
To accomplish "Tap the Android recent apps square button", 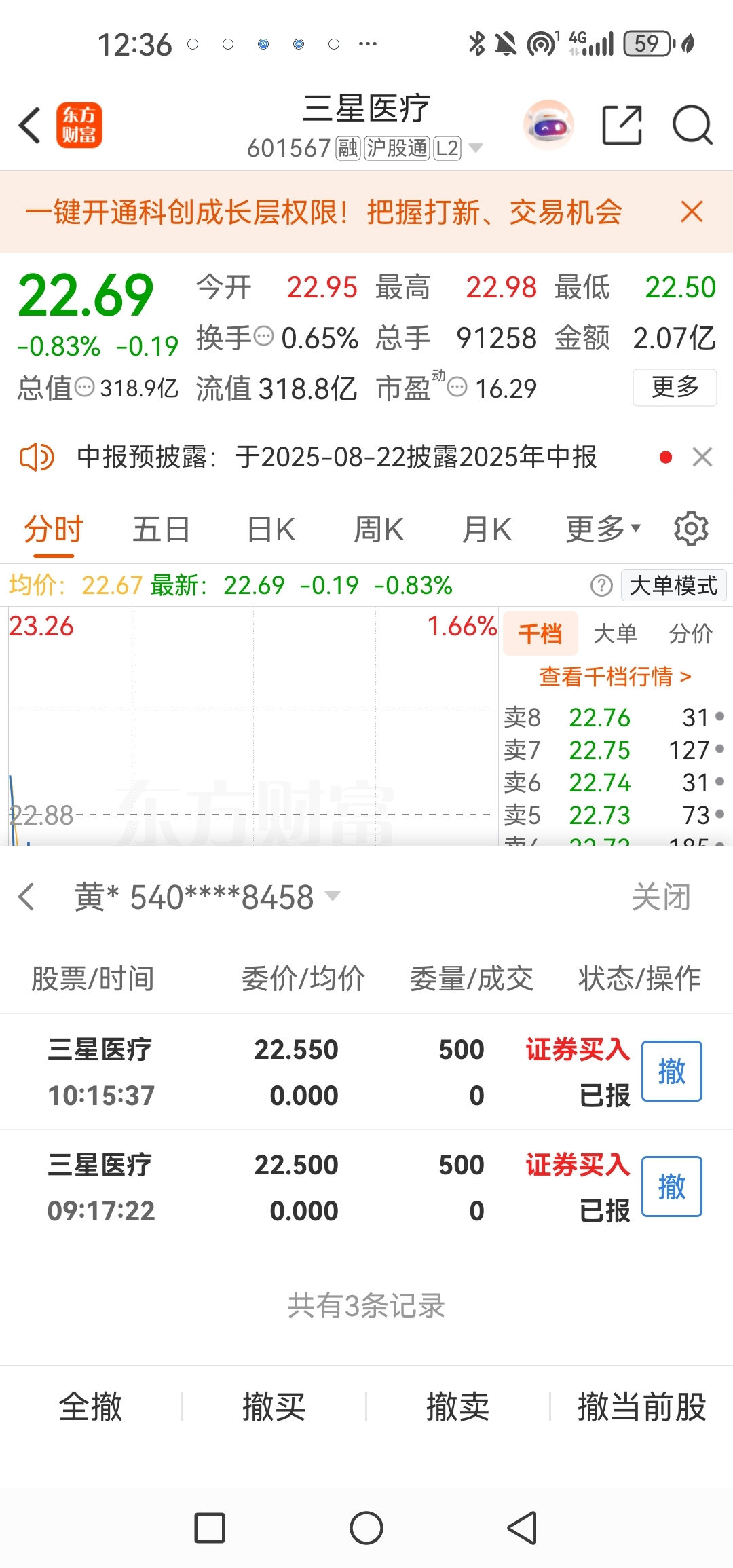I will pyautogui.click(x=210, y=1528).
